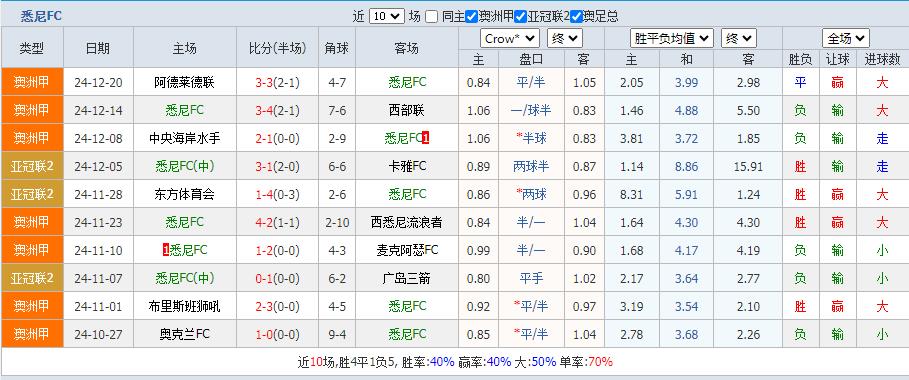Screen dimensions: 909x380
Task: Click the 亚冠联2 league cell for 24-12-05
Action: point(32,166)
